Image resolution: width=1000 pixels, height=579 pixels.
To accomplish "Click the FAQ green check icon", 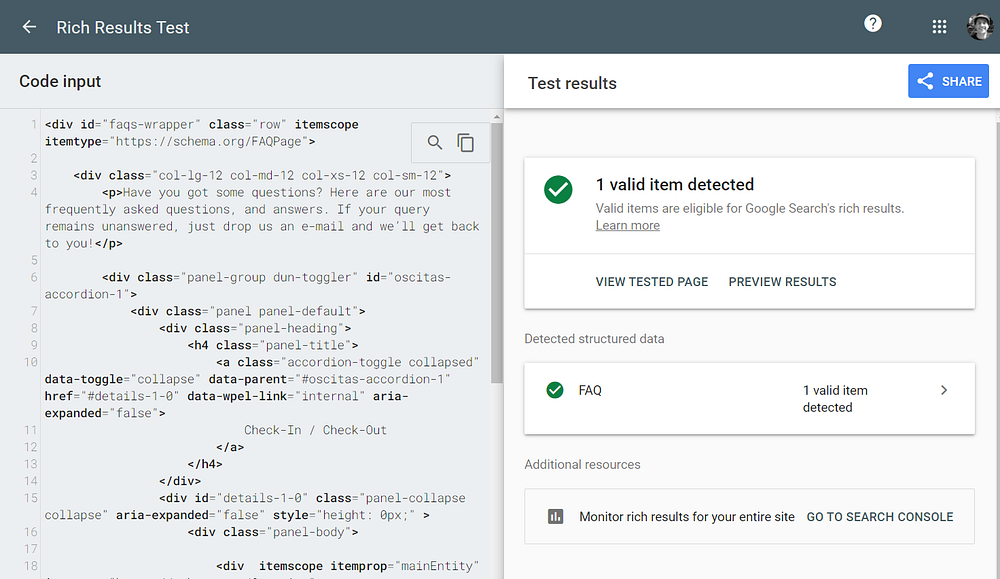I will pos(555,390).
